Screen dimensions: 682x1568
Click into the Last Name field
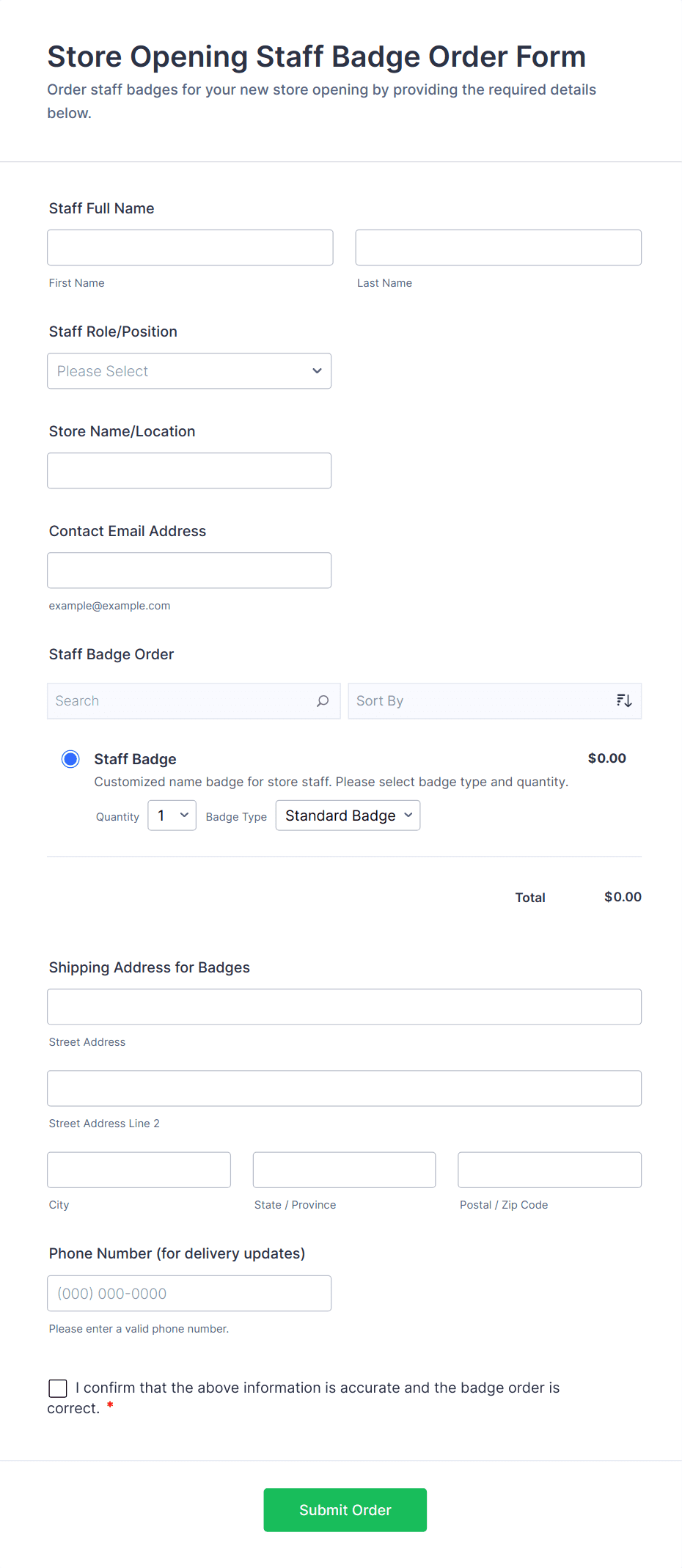[498, 248]
